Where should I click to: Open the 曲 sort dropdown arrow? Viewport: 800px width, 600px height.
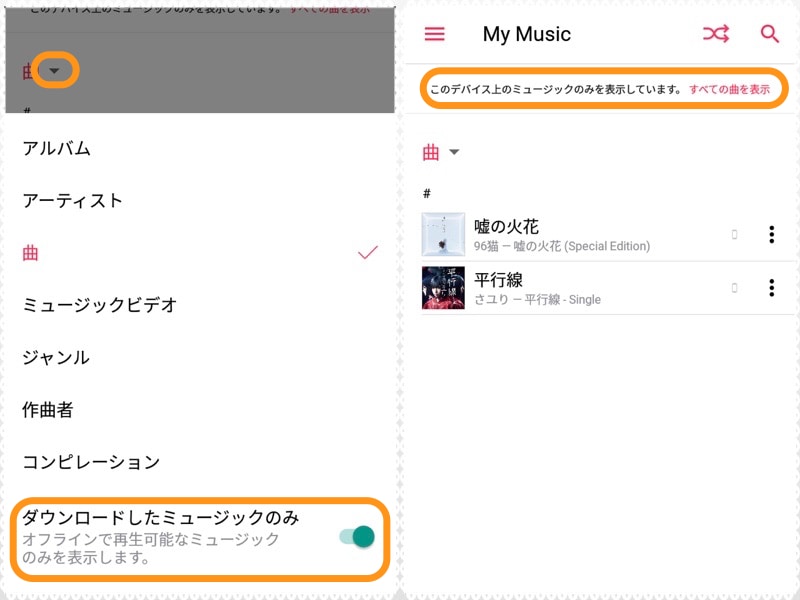click(455, 152)
